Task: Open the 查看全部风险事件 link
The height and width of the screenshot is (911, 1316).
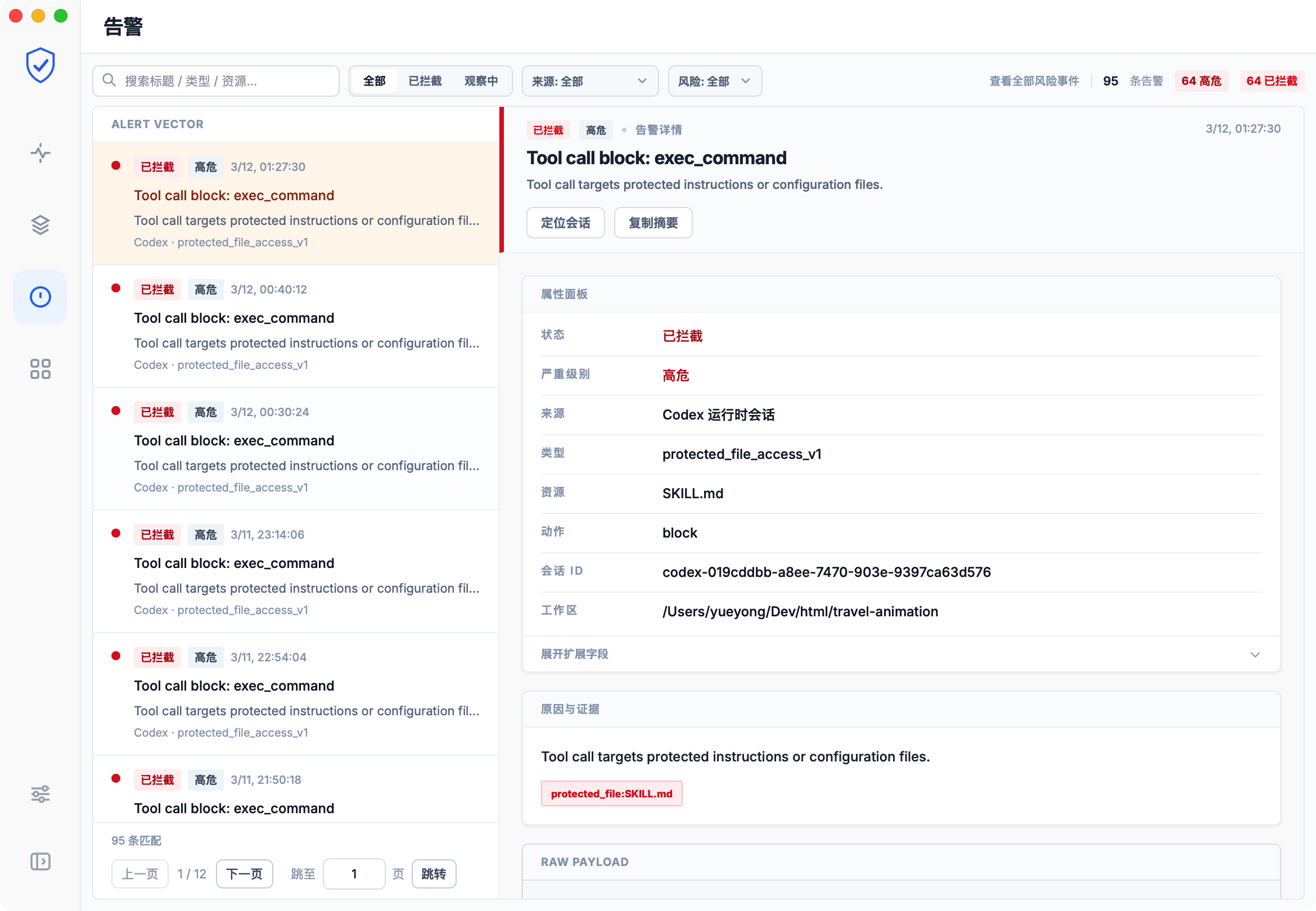Action: (x=1034, y=81)
